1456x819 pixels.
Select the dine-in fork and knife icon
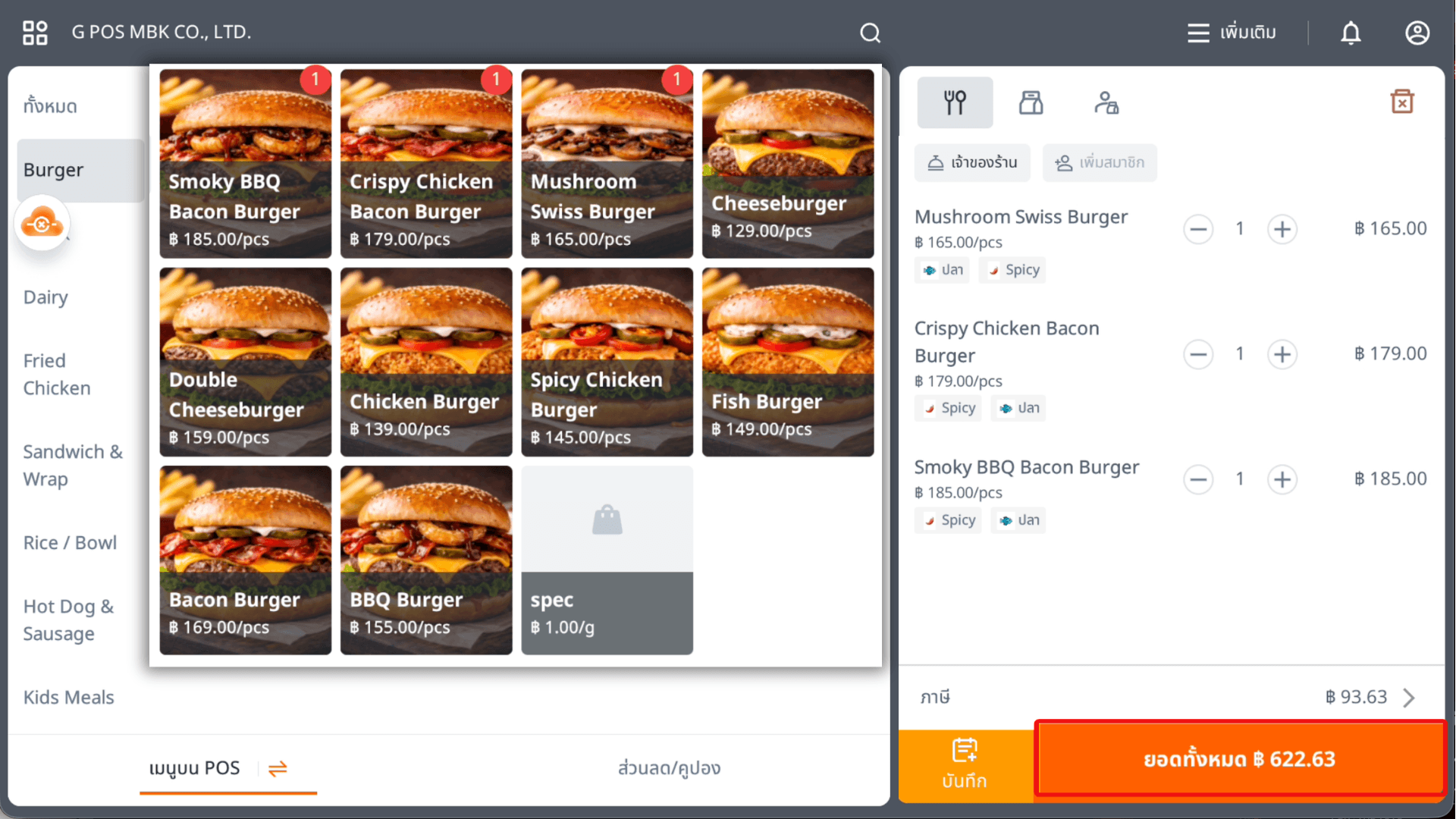(955, 102)
